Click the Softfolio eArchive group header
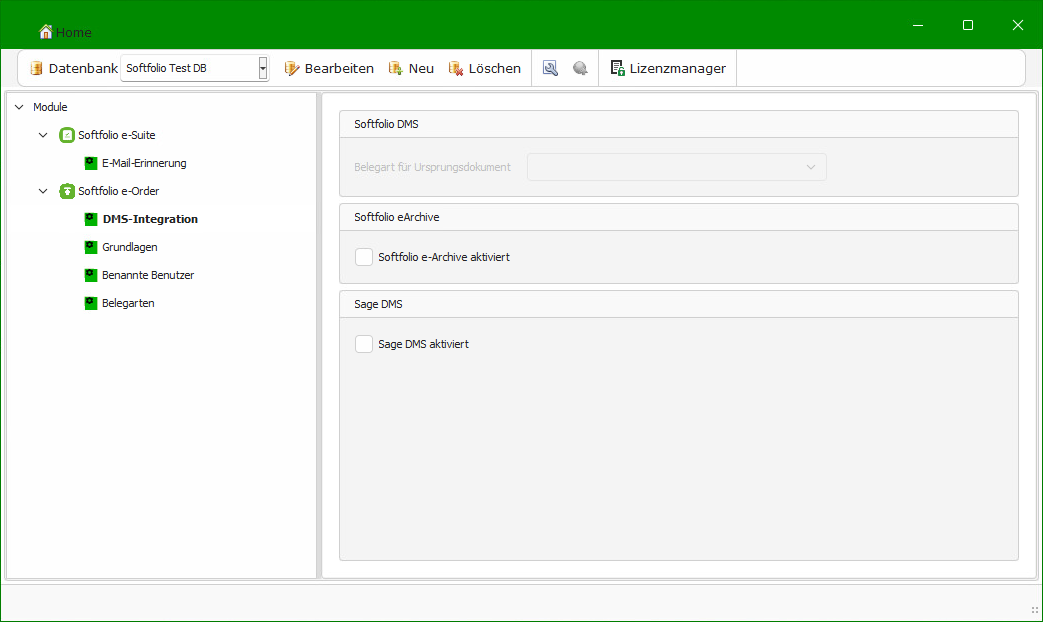The height and width of the screenshot is (622, 1043). point(678,218)
